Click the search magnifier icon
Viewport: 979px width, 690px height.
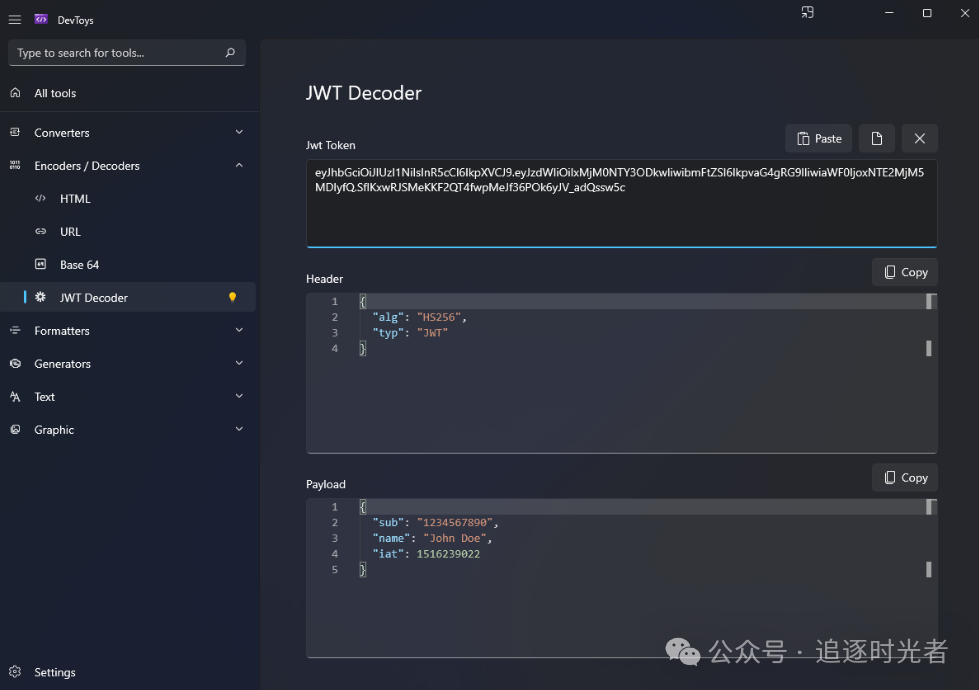[230, 53]
